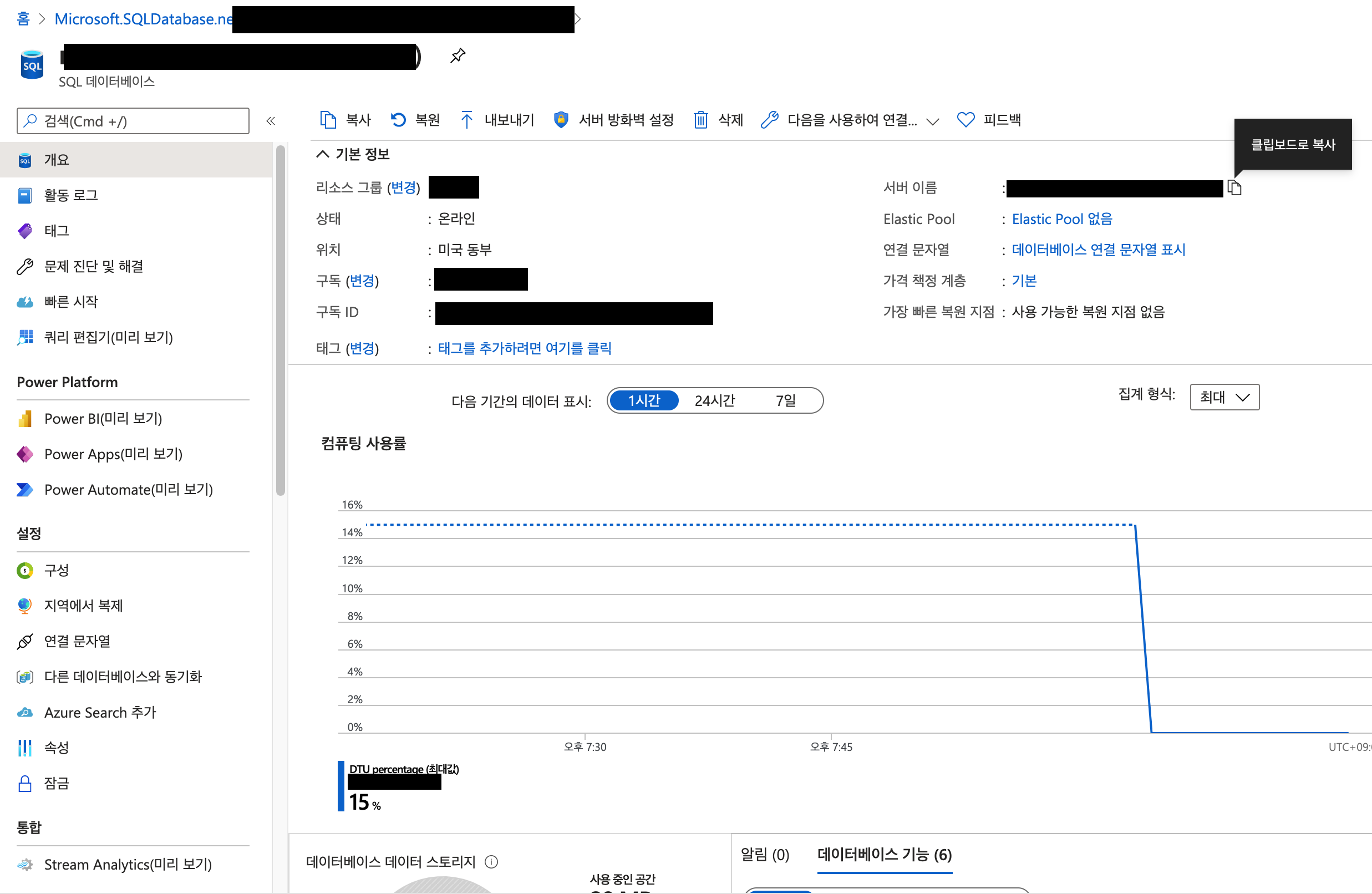Click the copy to clipboard icon beside server name

pos(1234,188)
